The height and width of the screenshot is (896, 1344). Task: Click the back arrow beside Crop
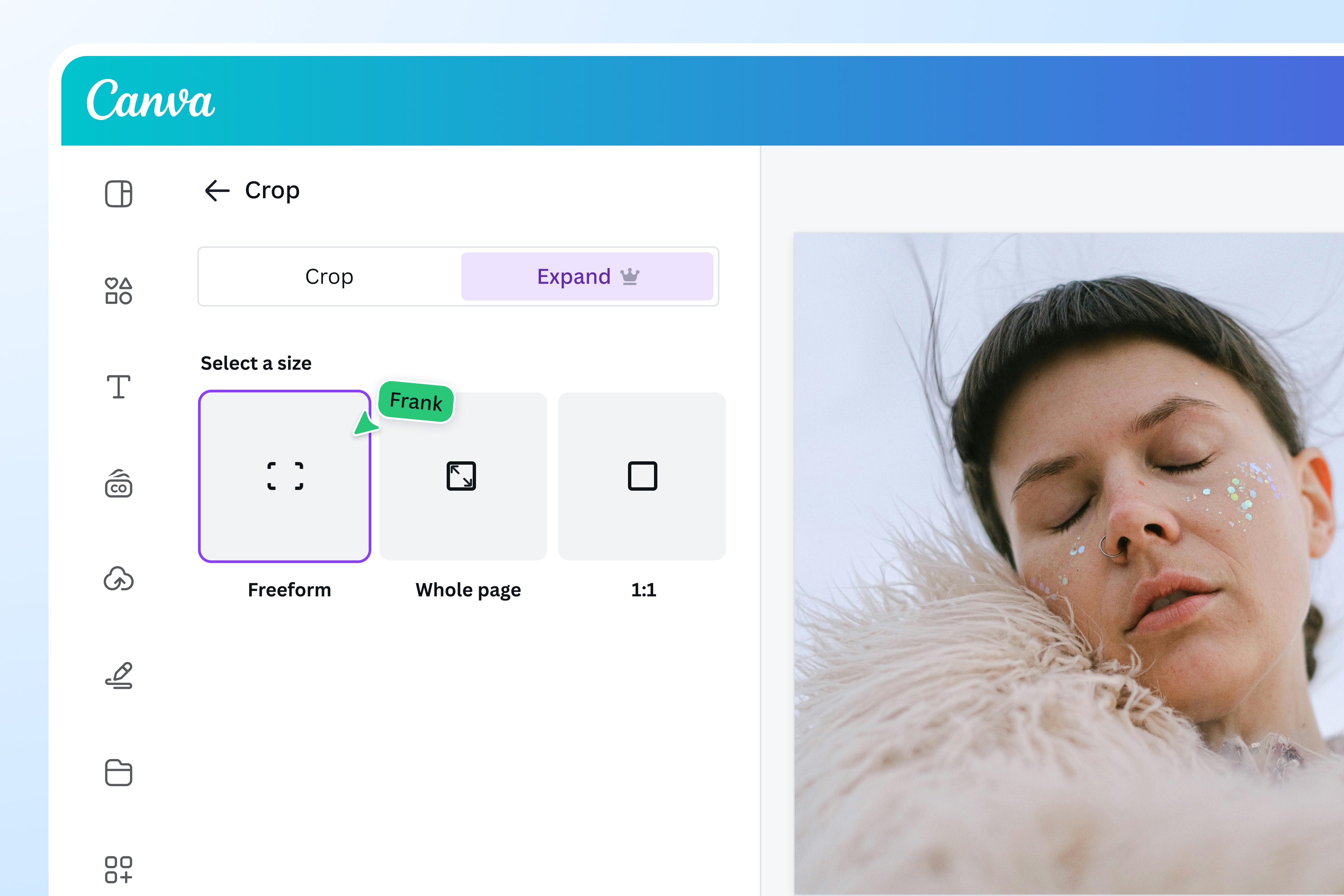[x=217, y=190]
